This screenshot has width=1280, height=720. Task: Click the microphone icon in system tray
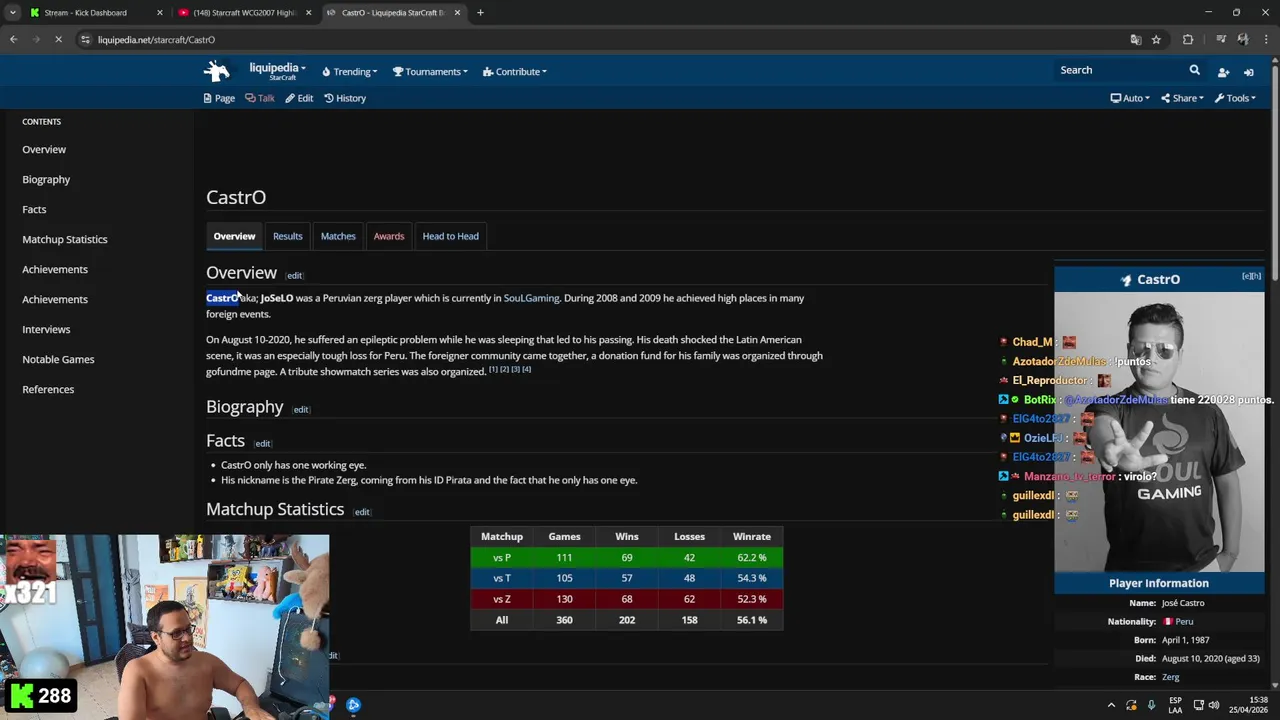[x=1151, y=705]
